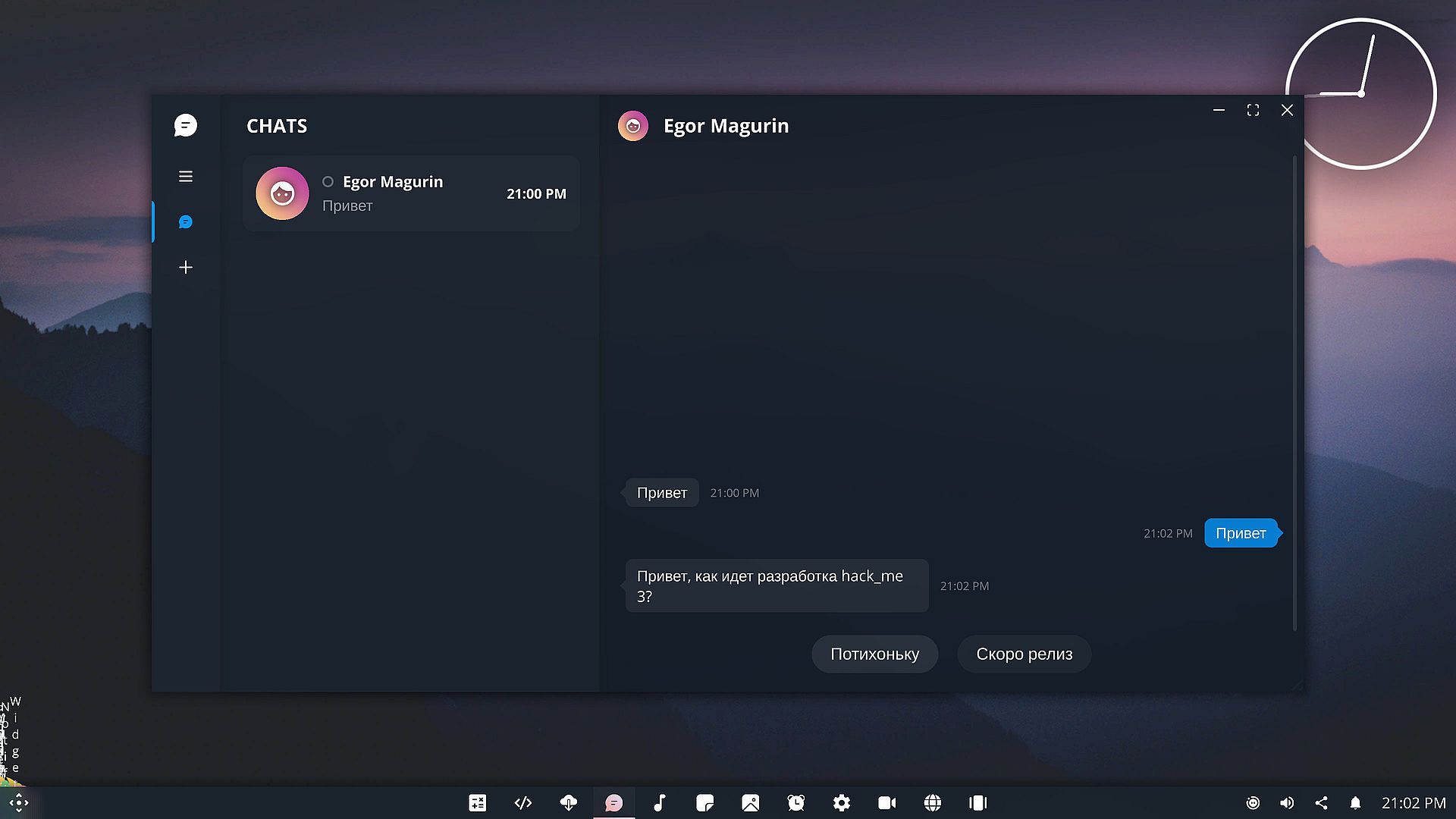Open the calculator app from the dock
The image size is (1456, 819).
click(478, 803)
